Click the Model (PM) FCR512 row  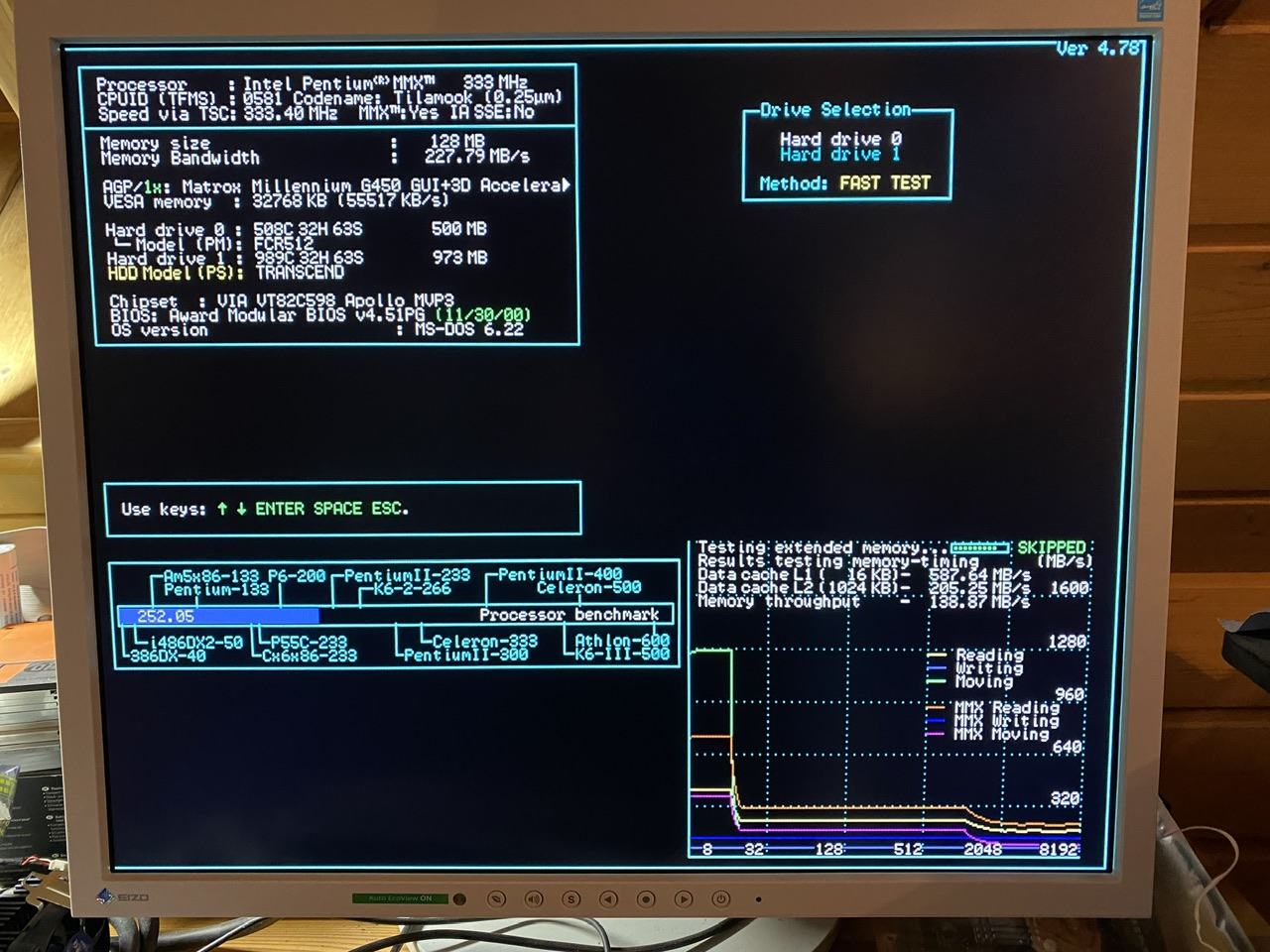[x=213, y=244]
